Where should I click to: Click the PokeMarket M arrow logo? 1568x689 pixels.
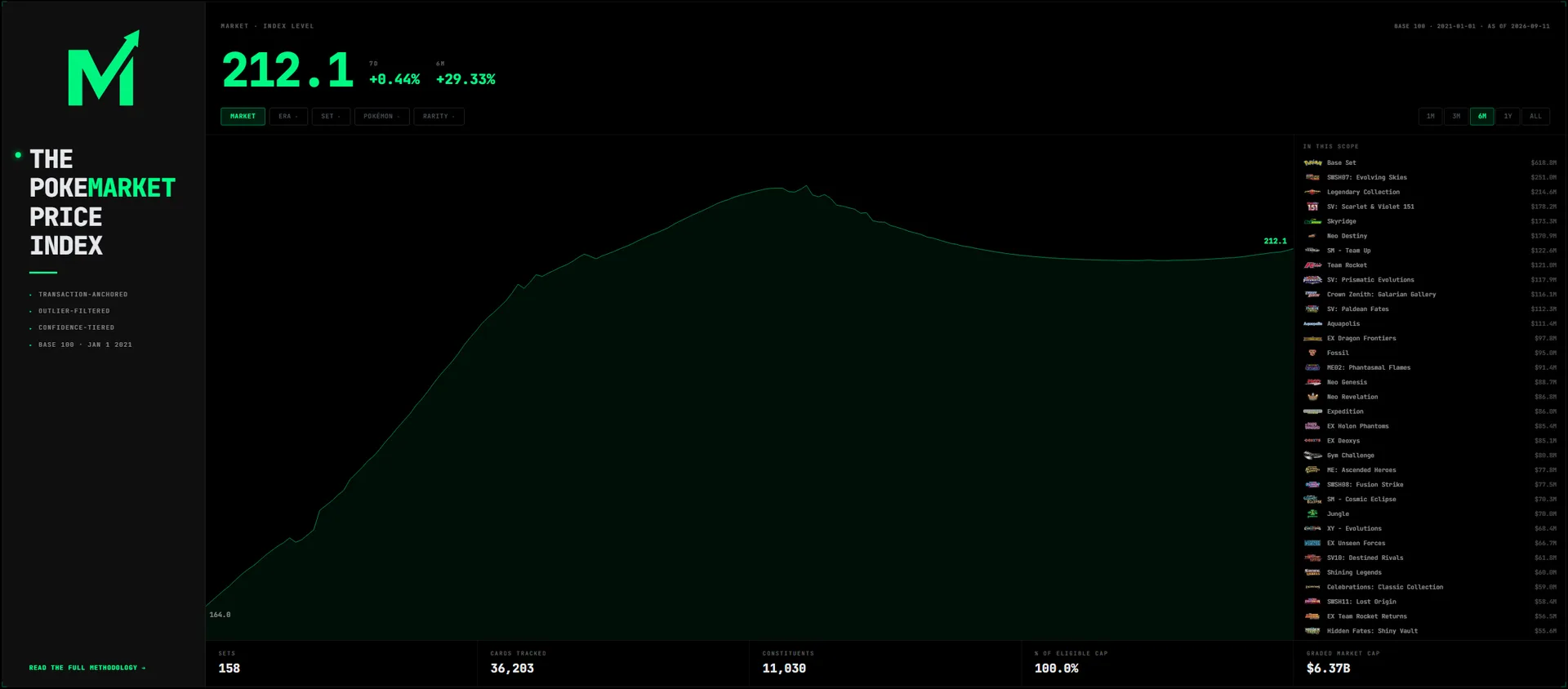click(103, 68)
